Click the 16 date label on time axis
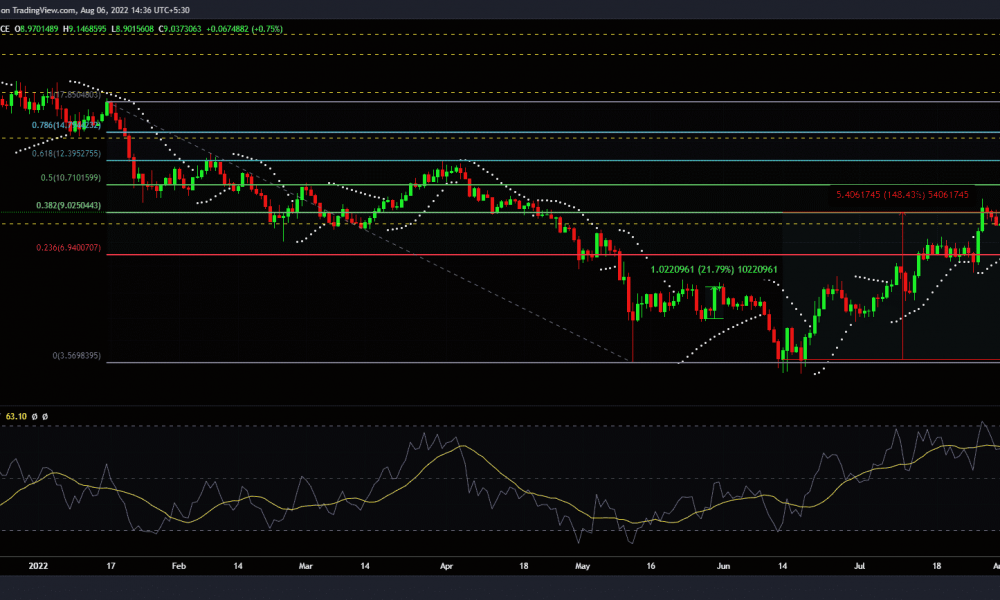 tap(651, 566)
